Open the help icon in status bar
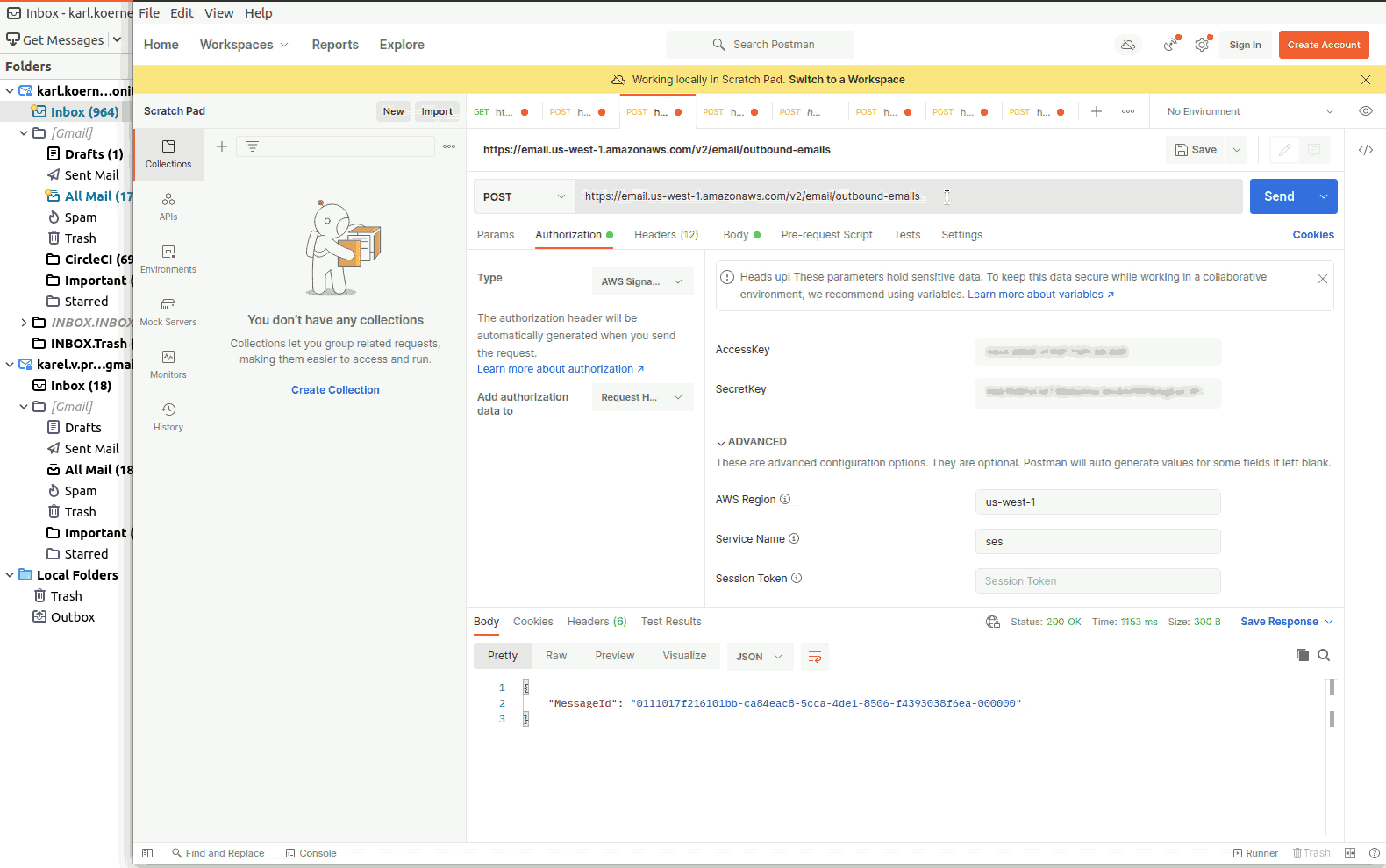 (1375, 853)
